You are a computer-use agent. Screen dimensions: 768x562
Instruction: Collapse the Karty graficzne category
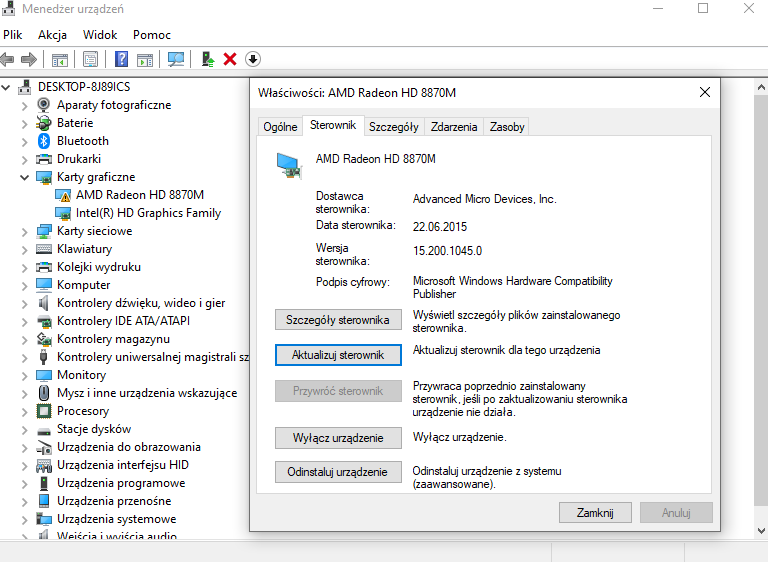(24, 177)
